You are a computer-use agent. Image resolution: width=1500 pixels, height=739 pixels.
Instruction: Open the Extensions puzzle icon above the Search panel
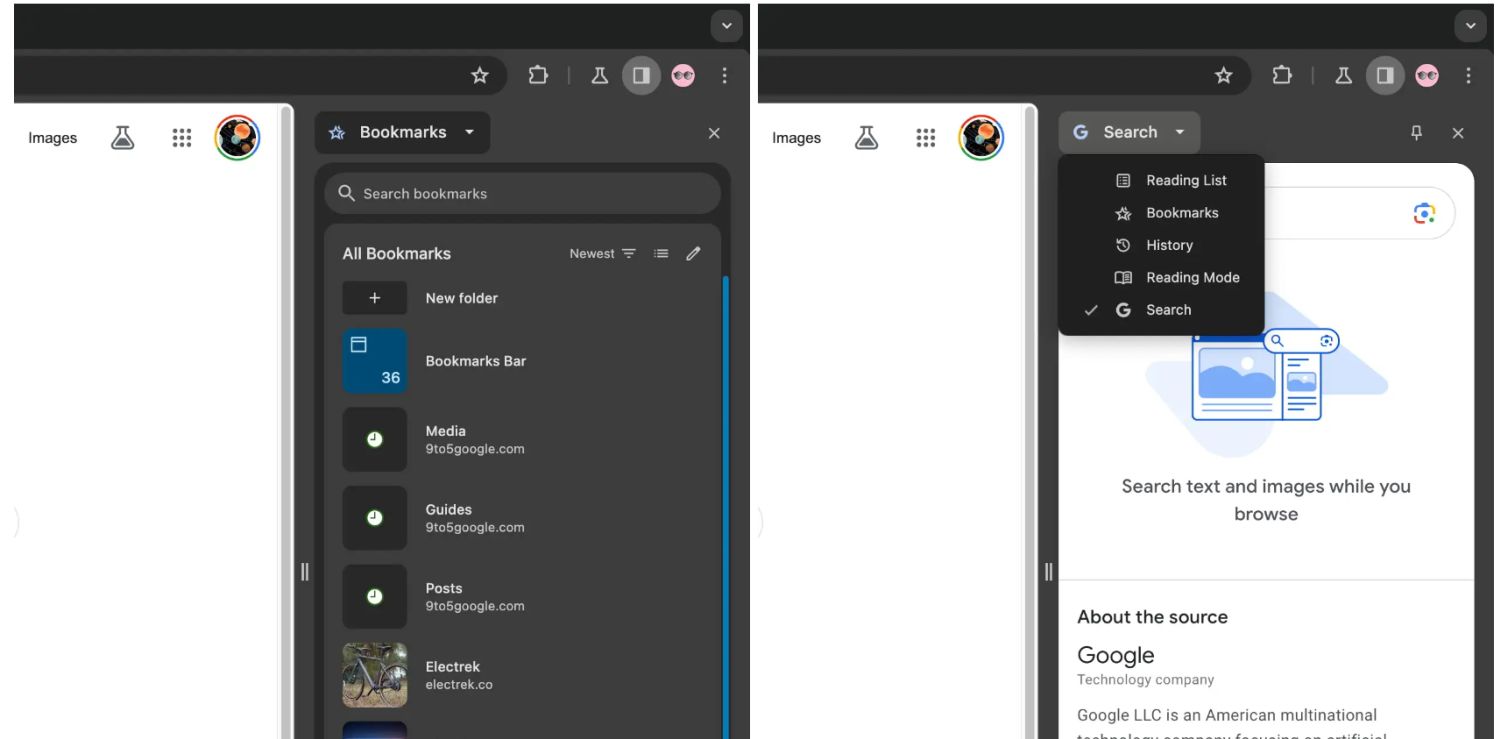(x=1282, y=76)
